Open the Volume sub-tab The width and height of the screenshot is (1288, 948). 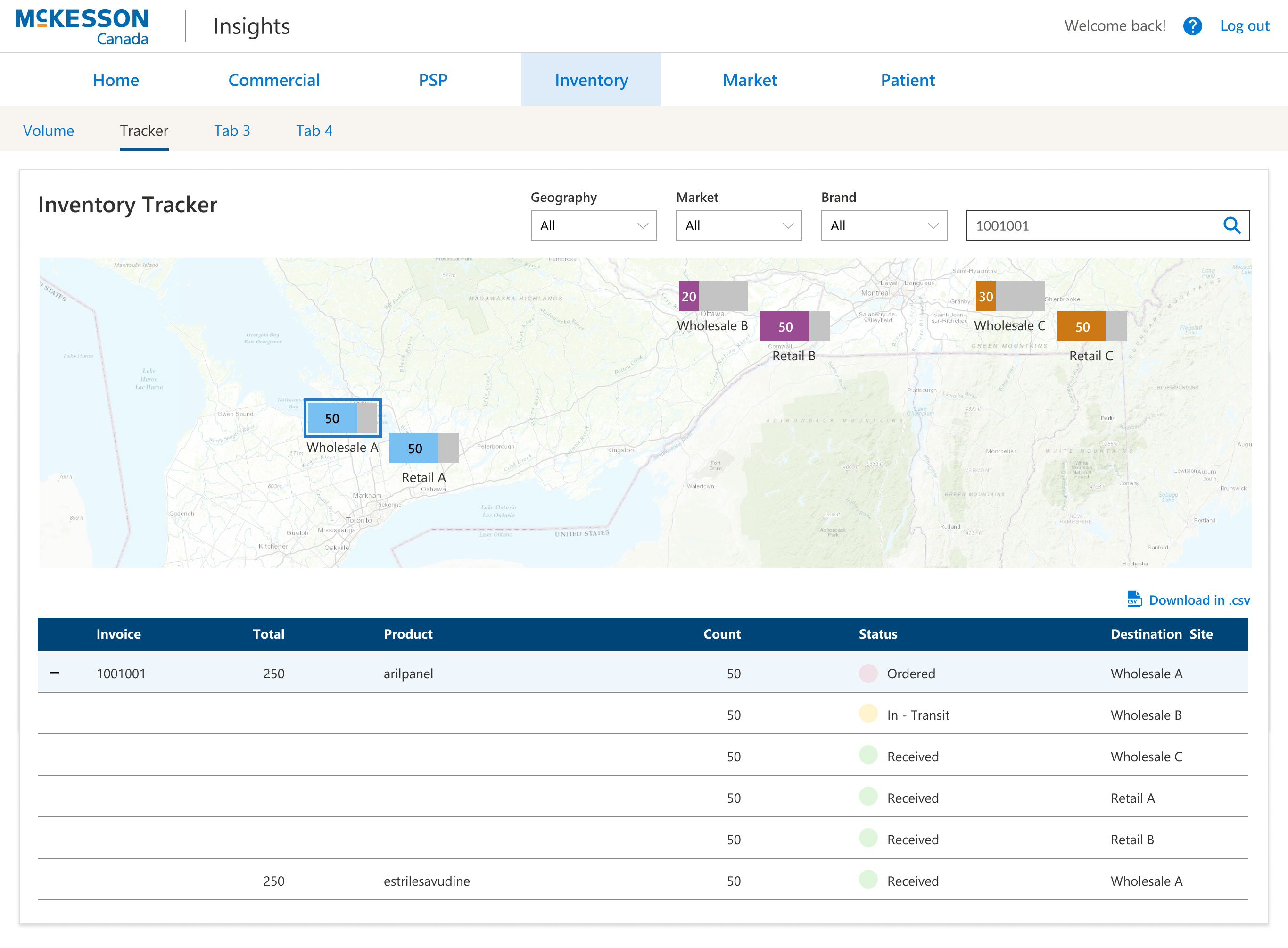48,131
